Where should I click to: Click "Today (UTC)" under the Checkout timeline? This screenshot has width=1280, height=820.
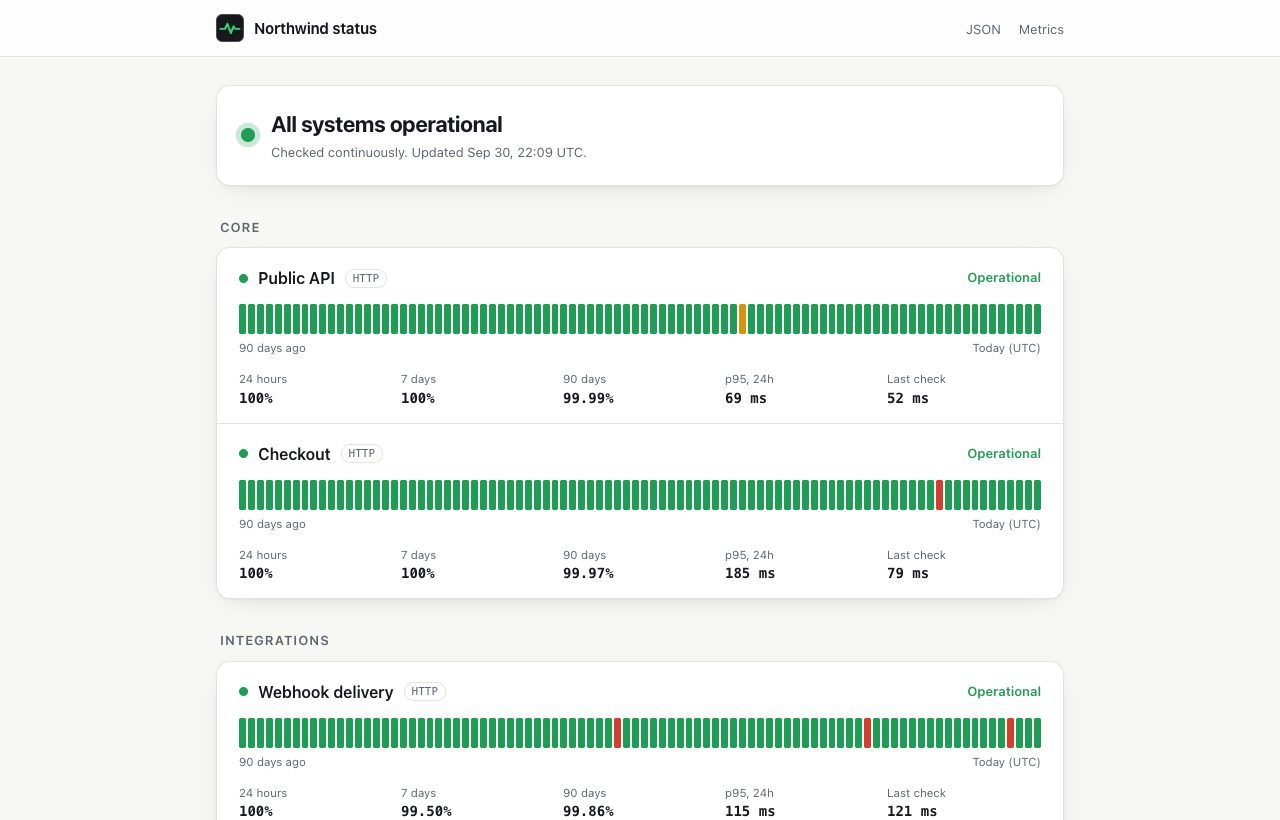click(x=1006, y=524)
